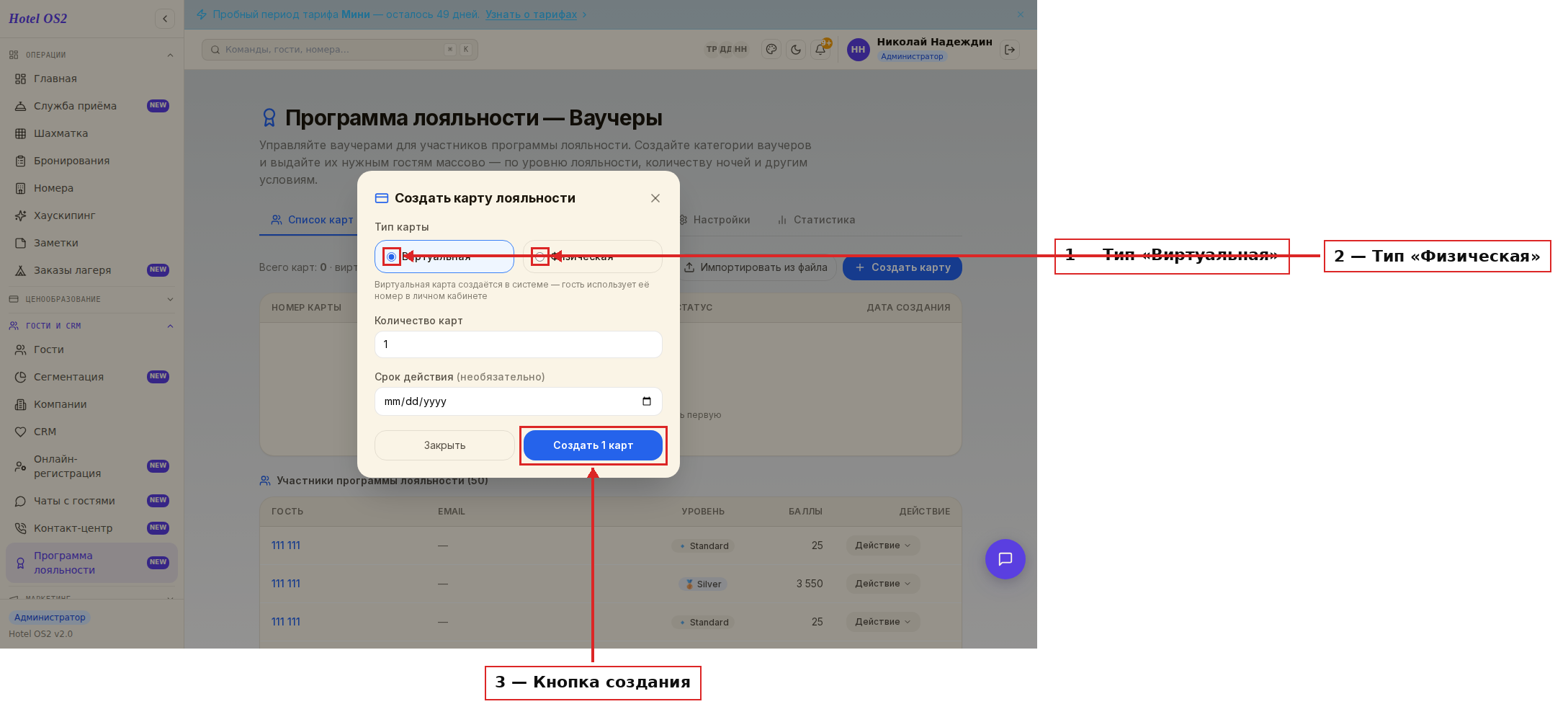Click the Гости people icon
The width and height of the screenshot is (1568, 717).
[20, 349]
